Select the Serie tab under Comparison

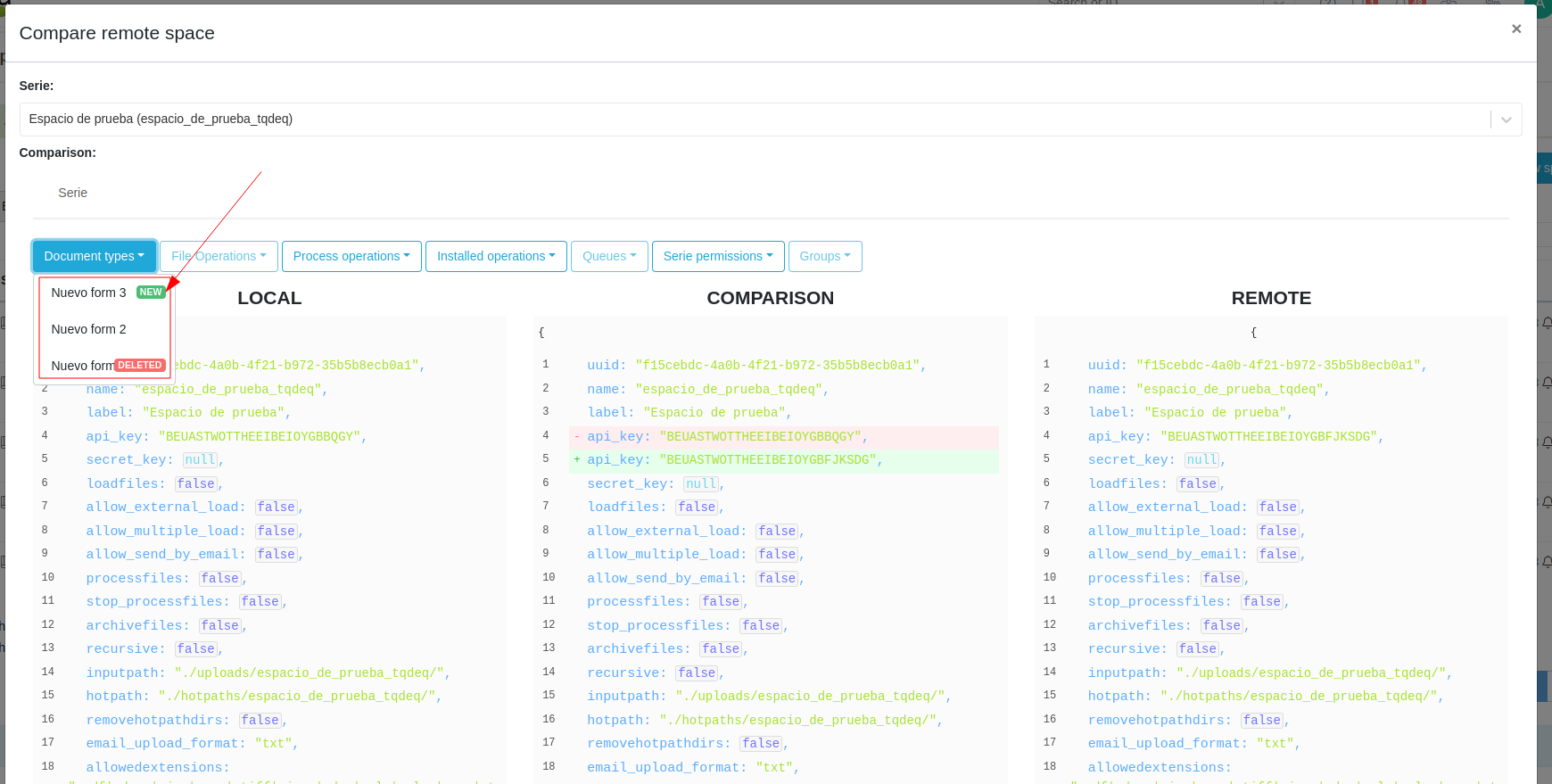coord(73,193)
